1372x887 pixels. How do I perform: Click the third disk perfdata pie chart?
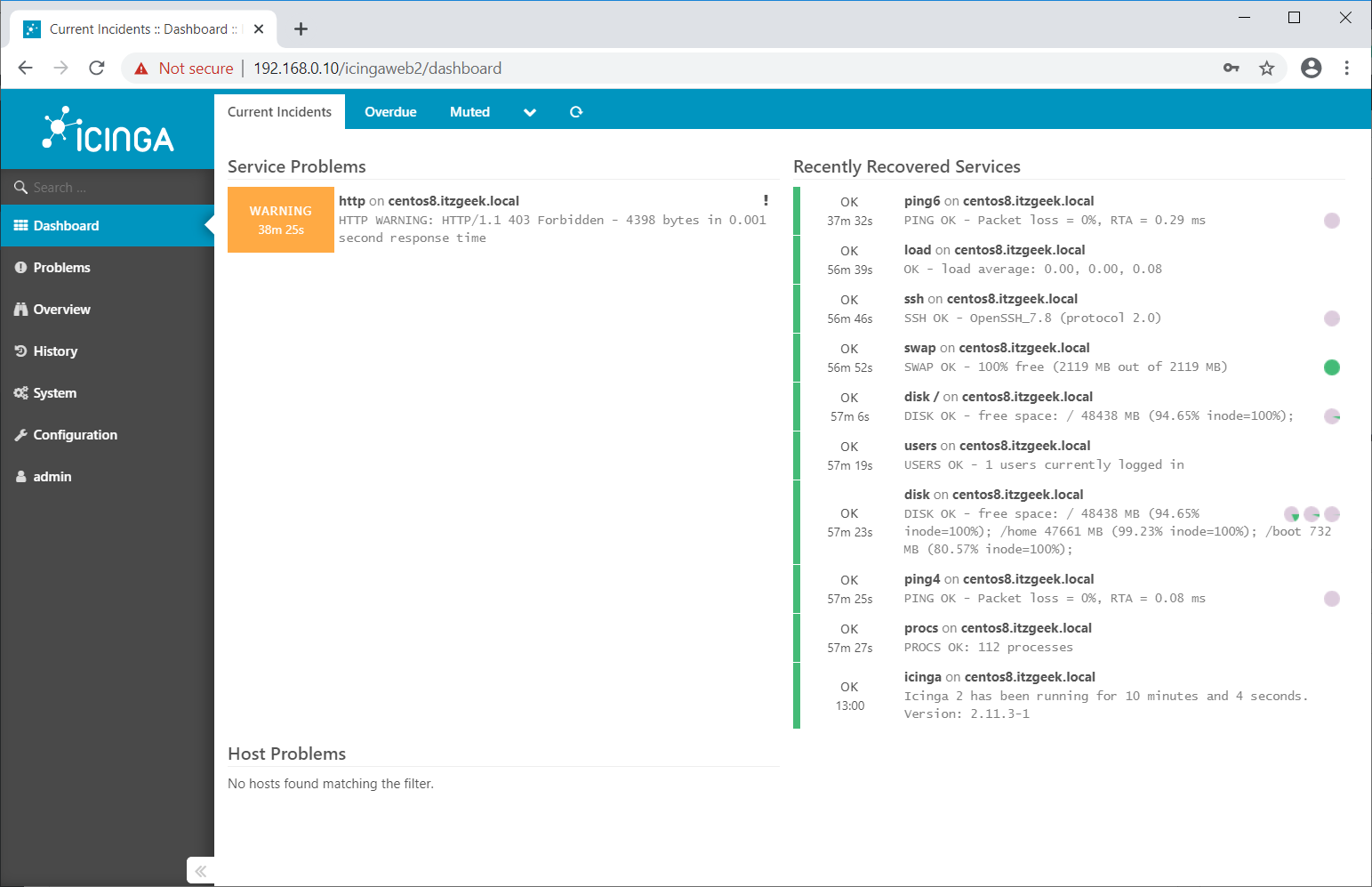(x=1332, y=514)
